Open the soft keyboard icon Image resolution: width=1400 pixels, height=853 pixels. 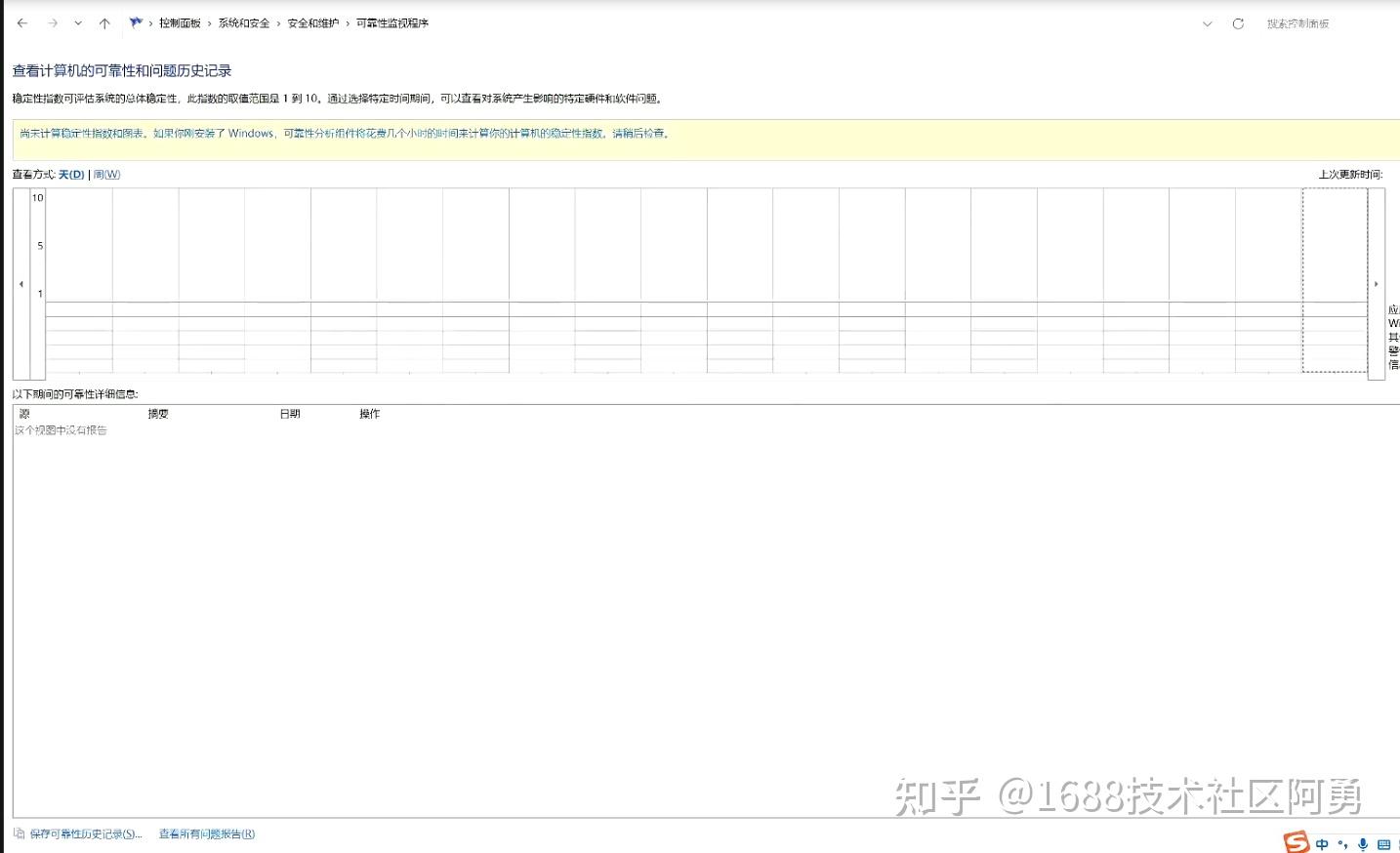pos(1385,843)
